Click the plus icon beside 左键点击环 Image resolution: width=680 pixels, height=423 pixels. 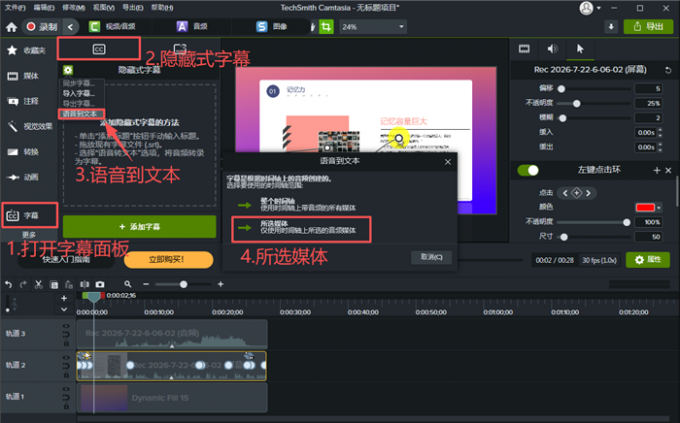657,171
